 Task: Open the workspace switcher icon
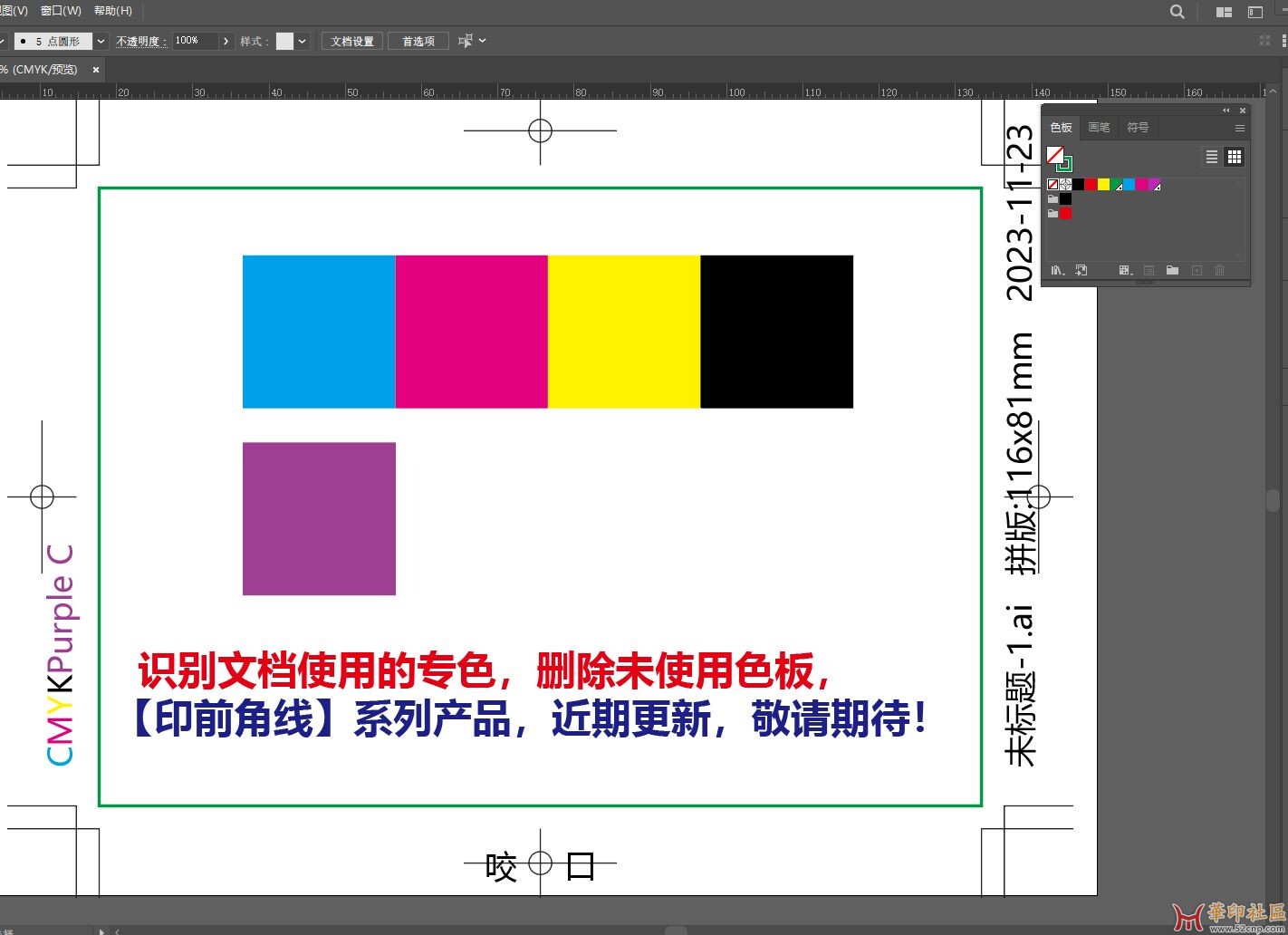point(1254,12)
